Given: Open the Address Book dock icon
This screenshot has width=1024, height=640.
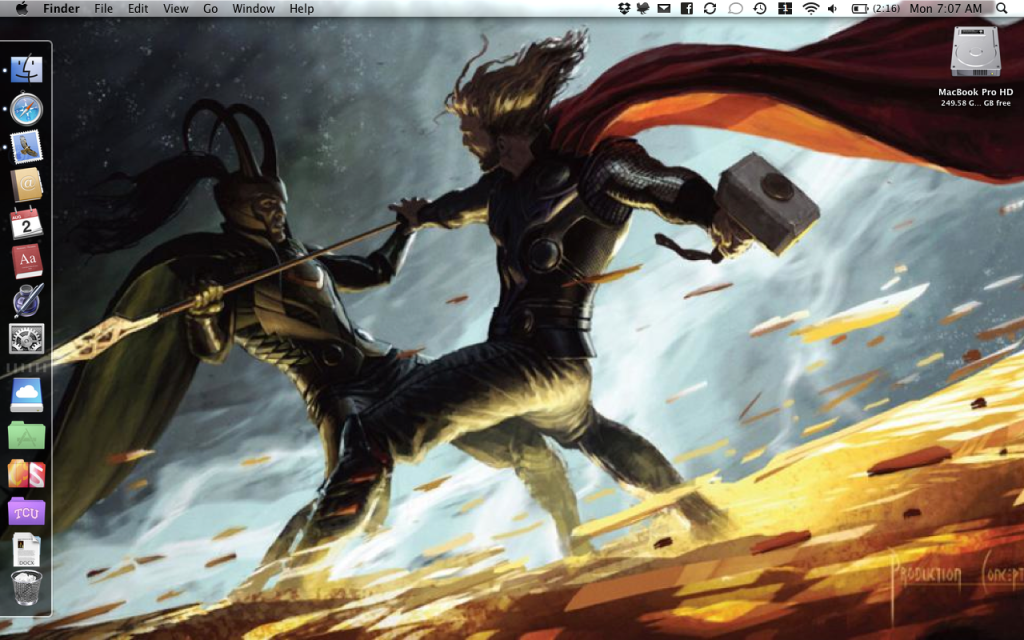Looking at the screenshot, I should 27,185.
